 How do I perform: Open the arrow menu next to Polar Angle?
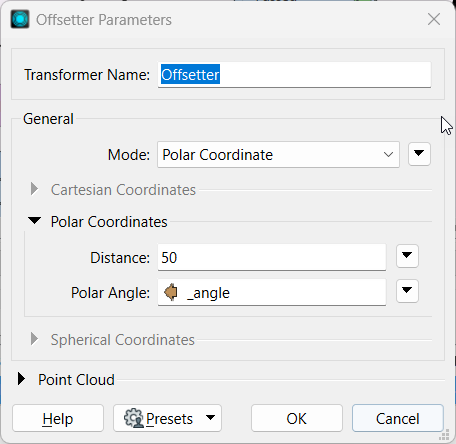[x=407, y=291]
